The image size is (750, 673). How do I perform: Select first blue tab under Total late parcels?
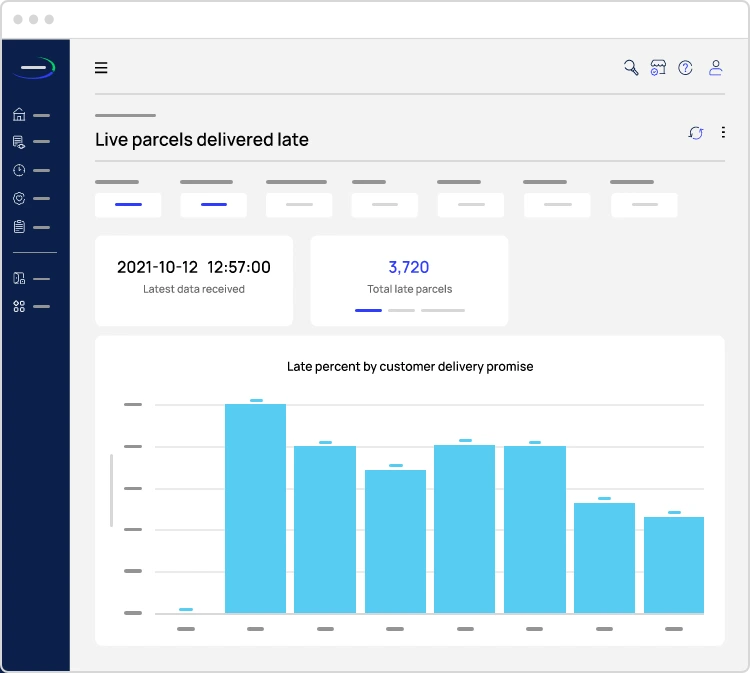tap(368, 311)
